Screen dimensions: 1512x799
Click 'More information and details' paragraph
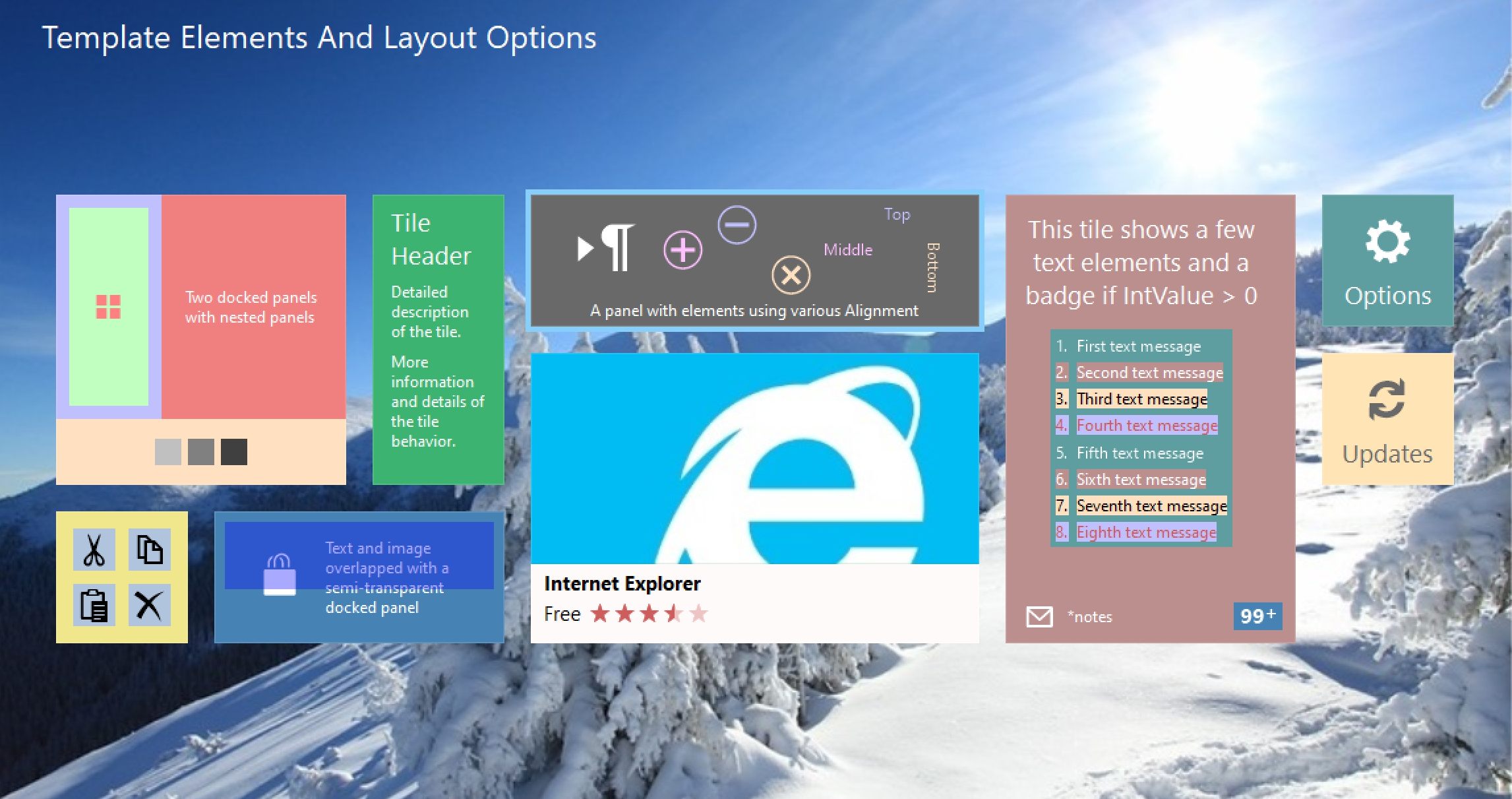(x=437, y=401)
